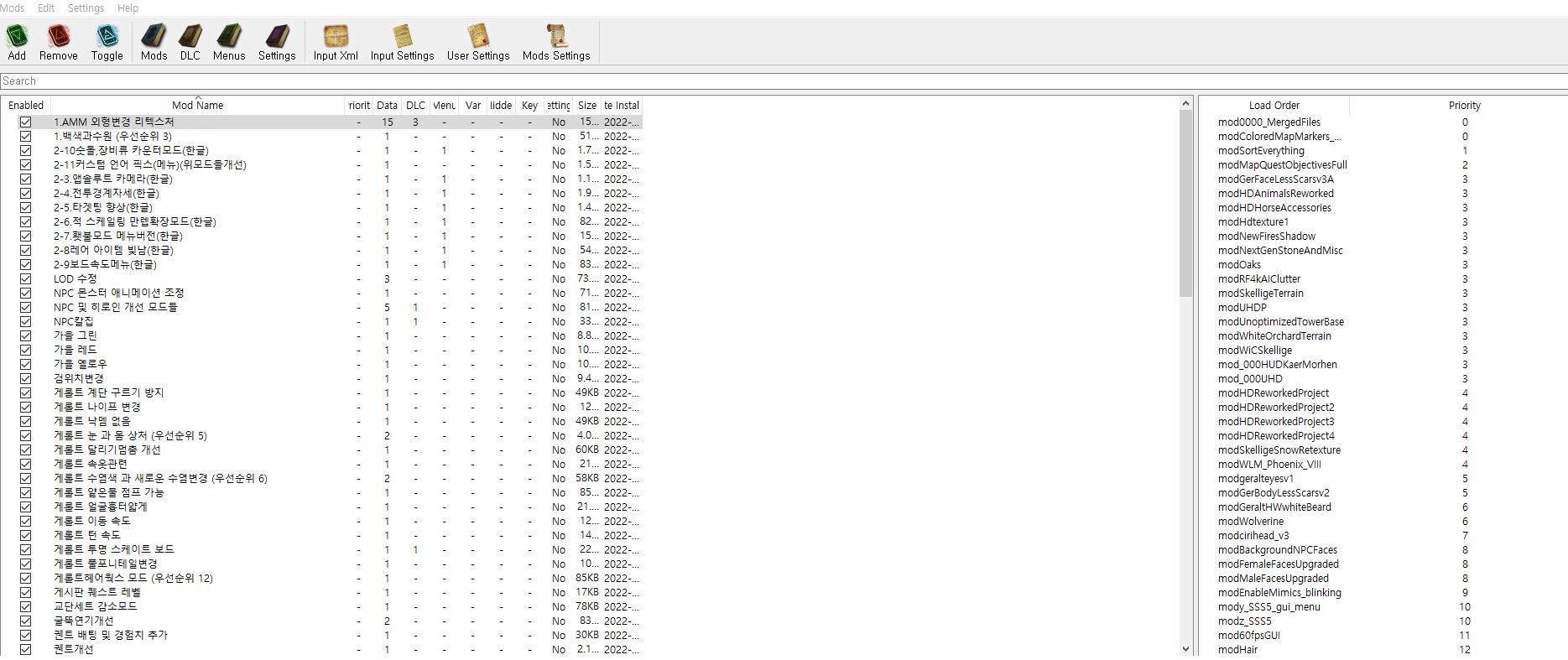1568x660 pixels.
Task: Open the Menus folder book icon
Action: (x=229, y=36)
